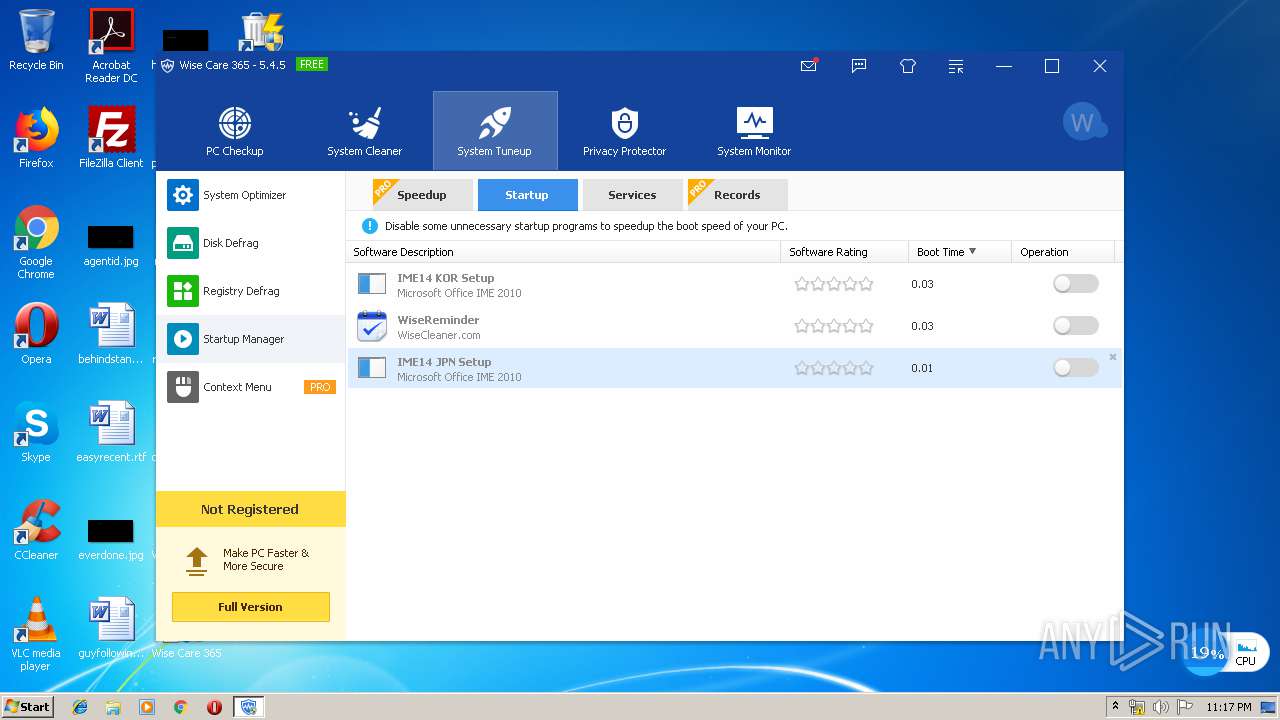1280x720 pixels.
Task: Sort by Software Description column header
Action: [563, 252]
